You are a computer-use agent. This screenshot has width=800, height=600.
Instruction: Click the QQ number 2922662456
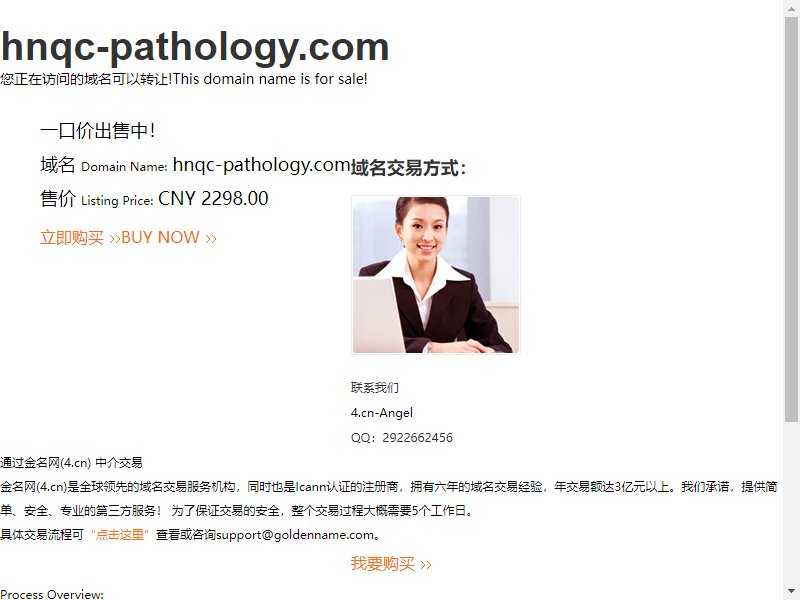(417, 438)
